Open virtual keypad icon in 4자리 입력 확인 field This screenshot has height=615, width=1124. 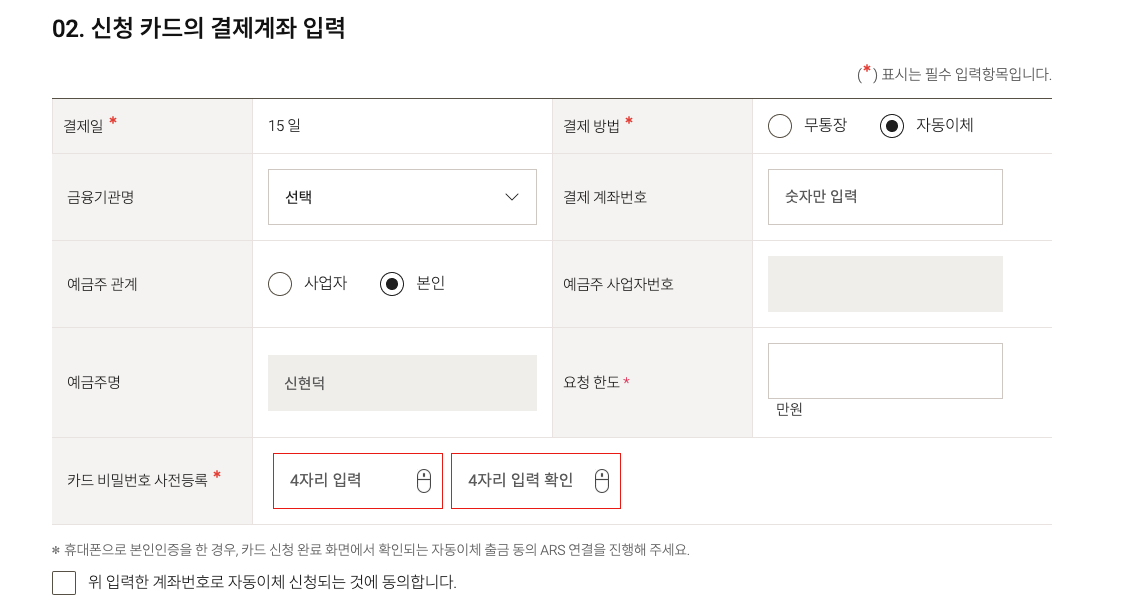click(x=601, y=481)
